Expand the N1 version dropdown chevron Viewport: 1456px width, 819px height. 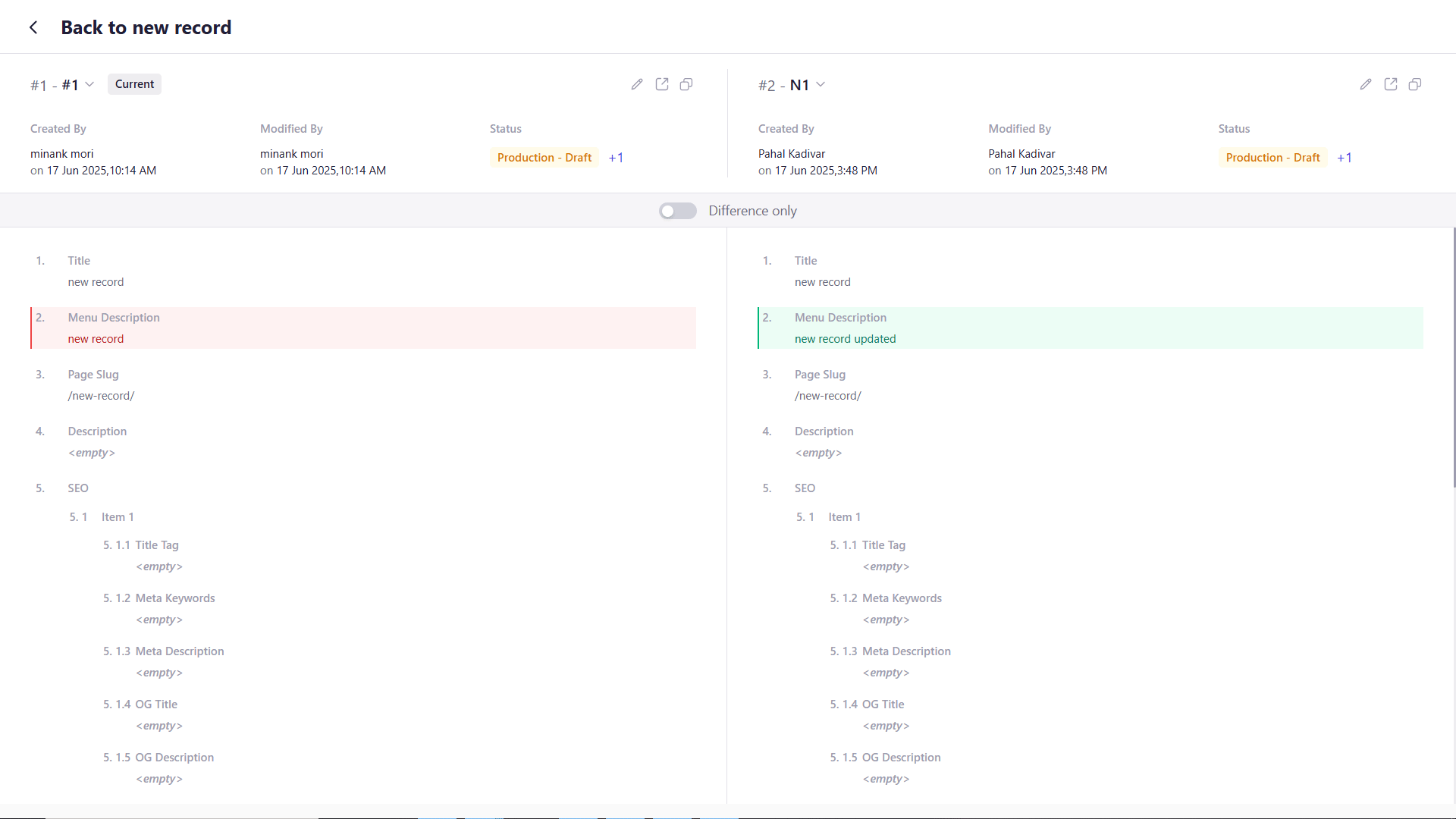pos(821,84)
